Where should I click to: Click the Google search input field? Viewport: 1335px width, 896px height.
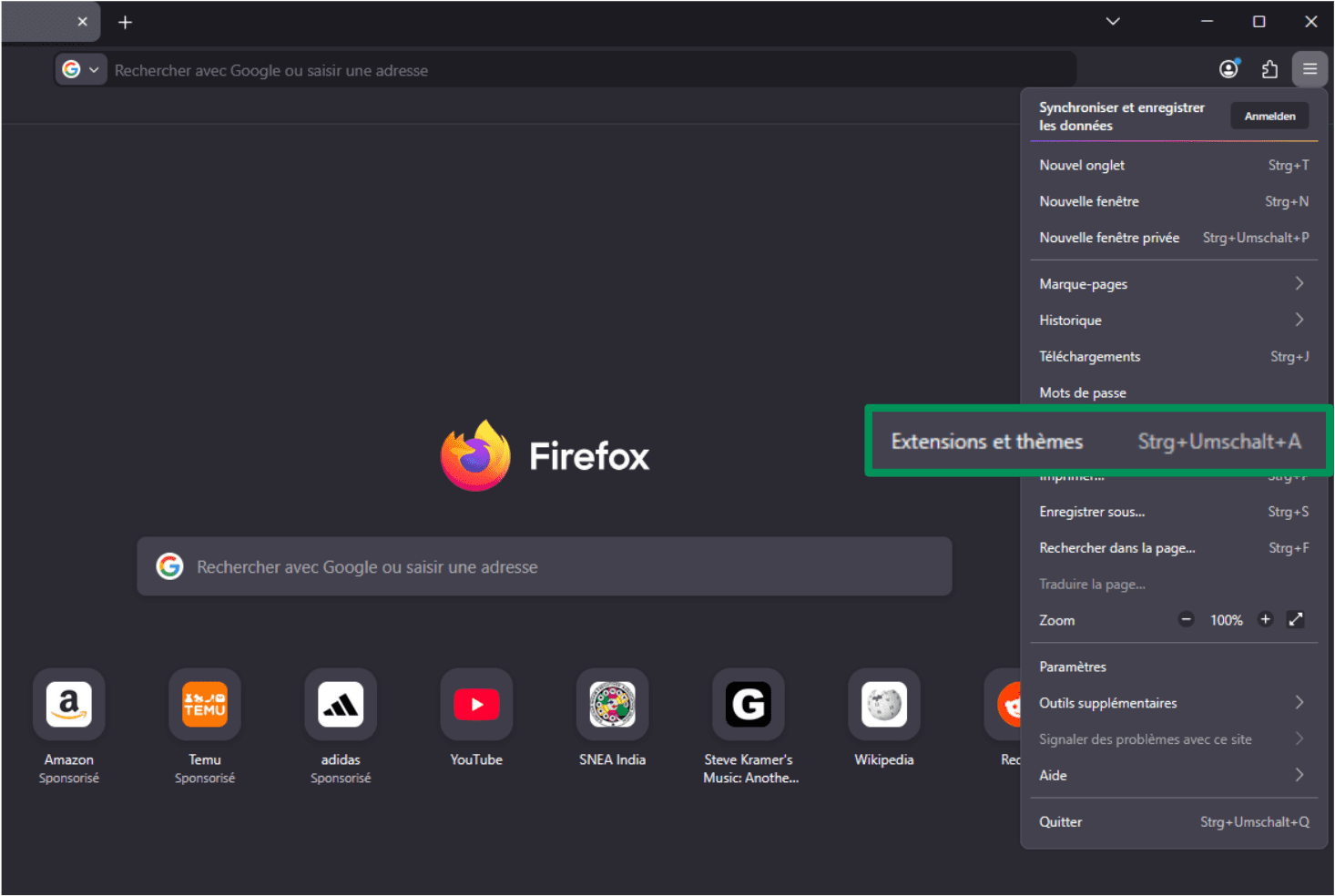[545, 565]
